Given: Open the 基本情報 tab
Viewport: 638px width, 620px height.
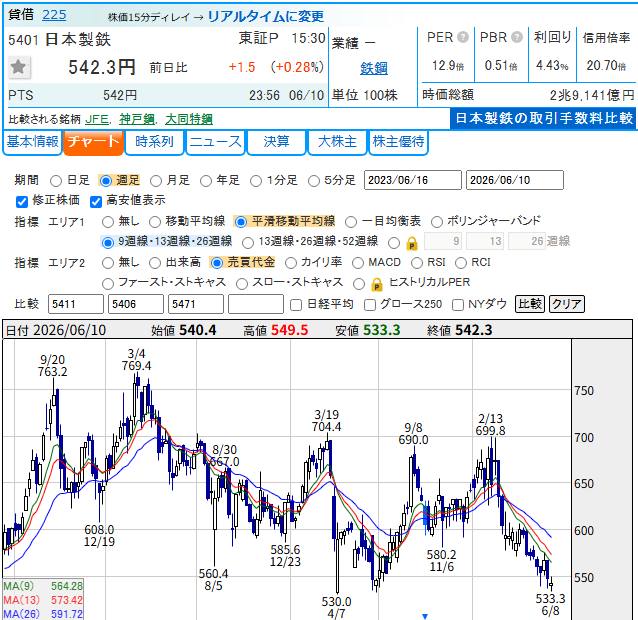Looking at the screenshot, I should tap(33, 142).
